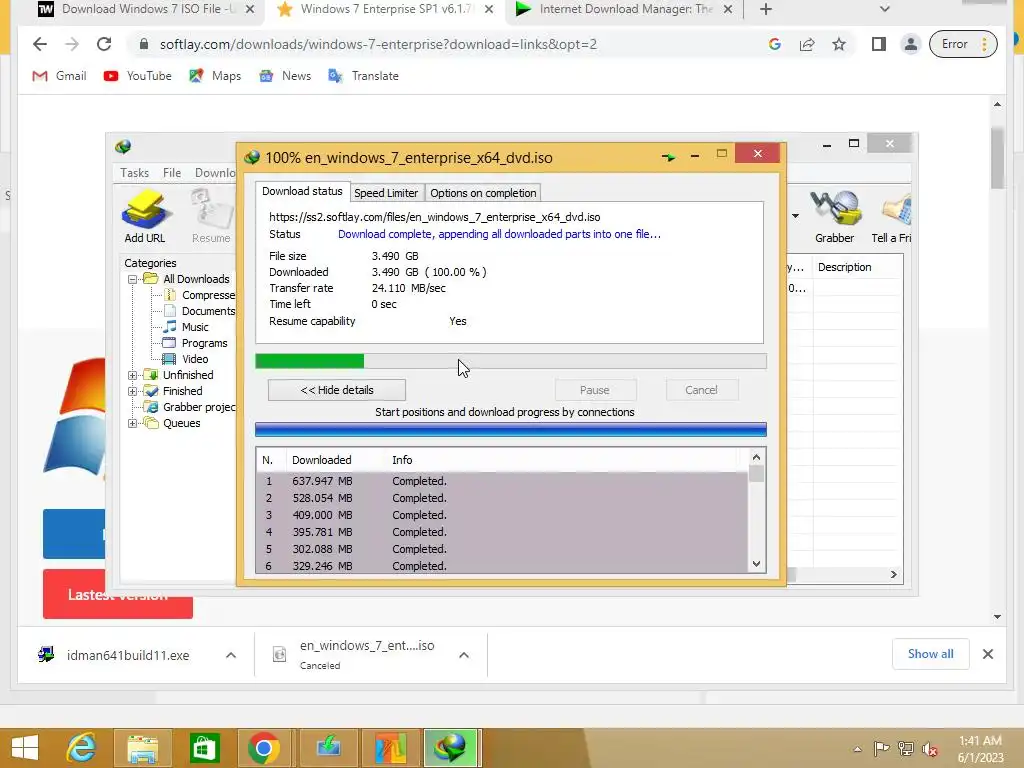This screenshot has width=1024, height=768.
Task: Click the Resume icon in IDM toolbar
Action: 211,216
